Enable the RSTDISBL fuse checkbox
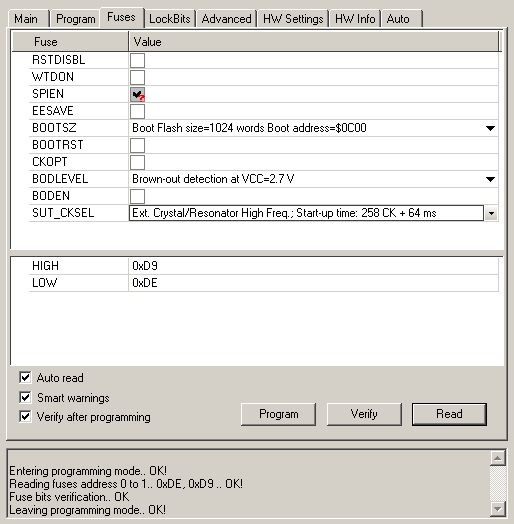The width and height of the screenshot is (514, 524). 137,60
